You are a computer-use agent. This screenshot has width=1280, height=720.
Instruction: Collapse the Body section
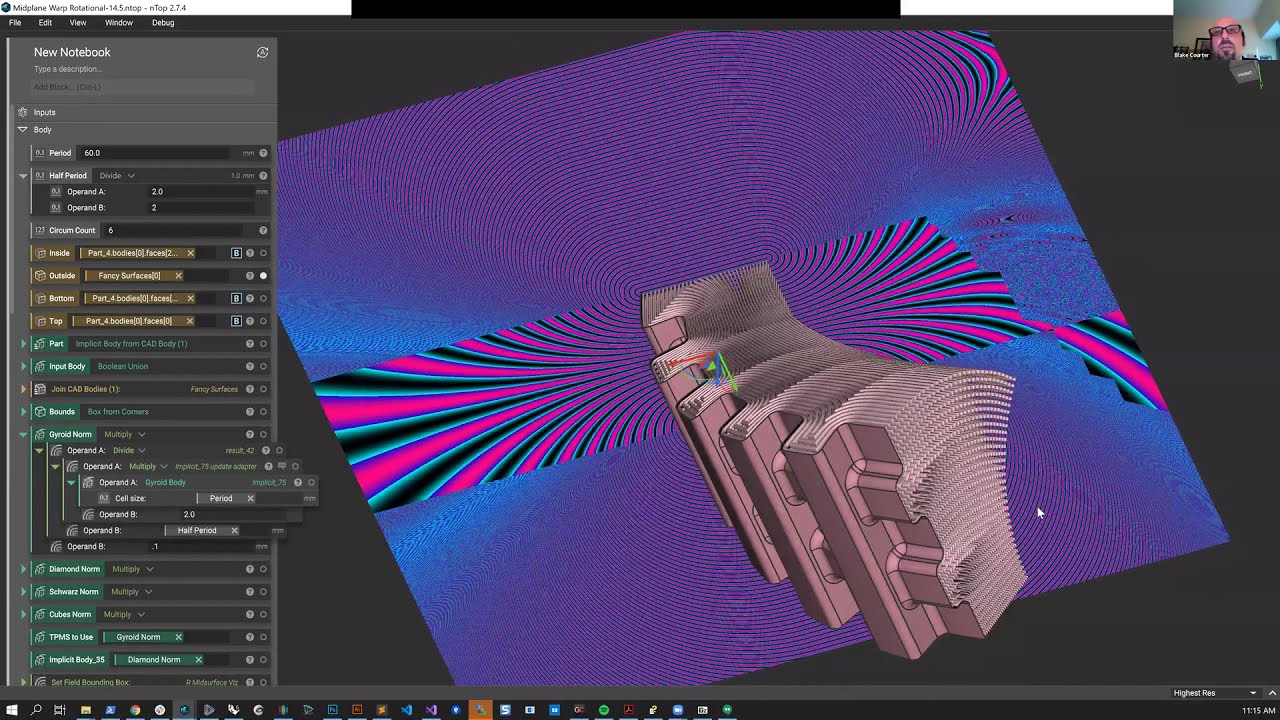22,130
